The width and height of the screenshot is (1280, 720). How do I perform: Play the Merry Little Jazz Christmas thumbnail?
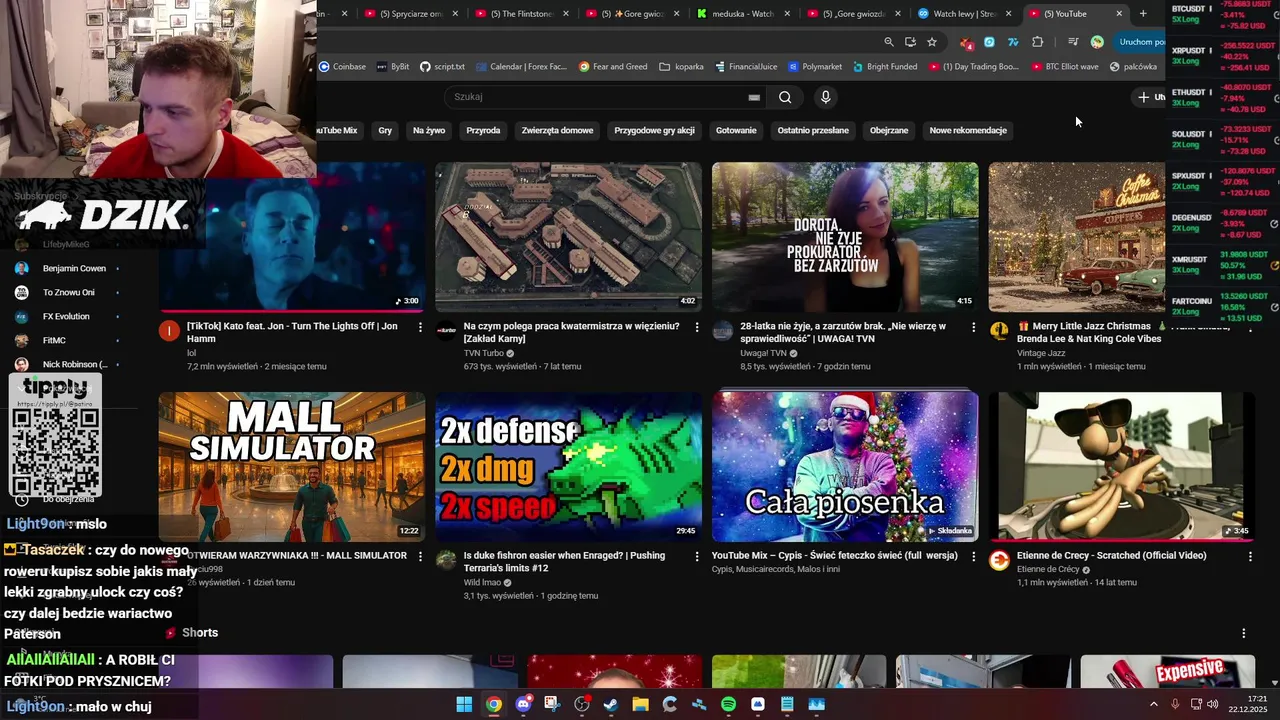tap(1077, 237)
